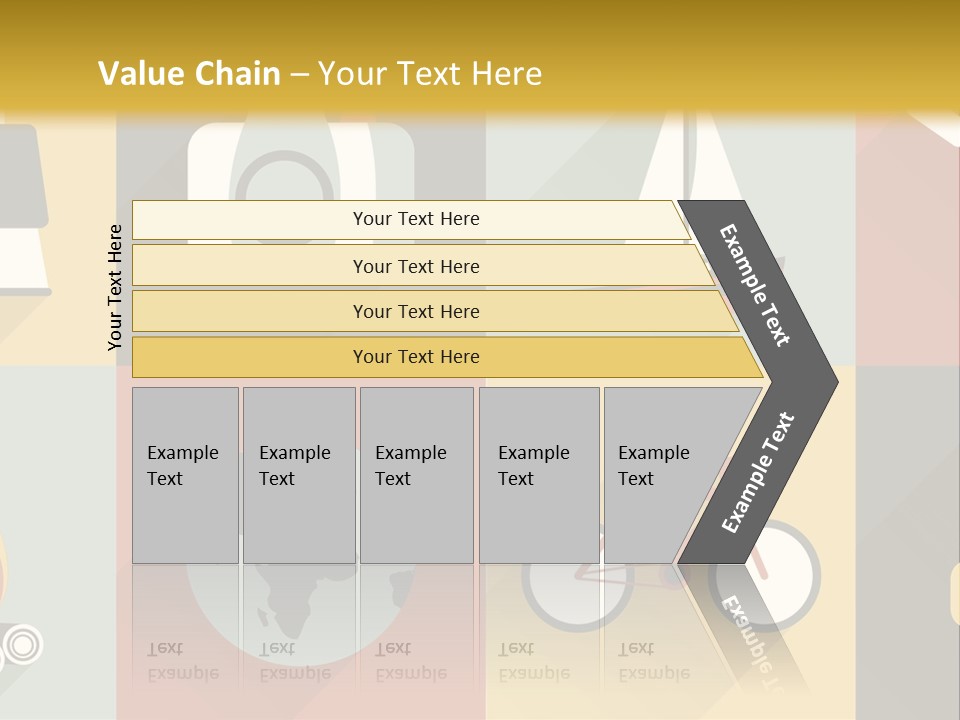Click the lamp shade graphic at left edge

pyautogui.click(x=20, y=175)
